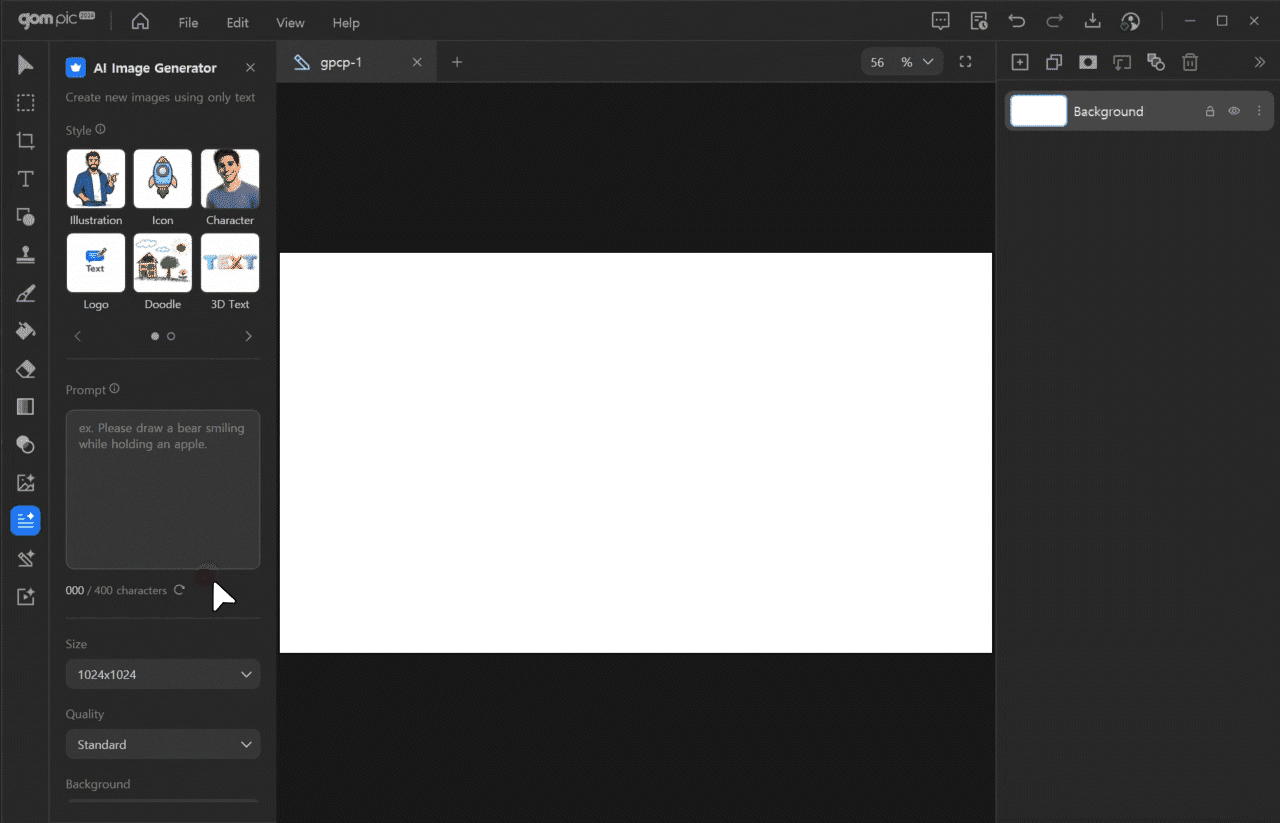This screenshot has width=1280, height=823.
Task: Redo the last action
Action: click(1055, 21)
